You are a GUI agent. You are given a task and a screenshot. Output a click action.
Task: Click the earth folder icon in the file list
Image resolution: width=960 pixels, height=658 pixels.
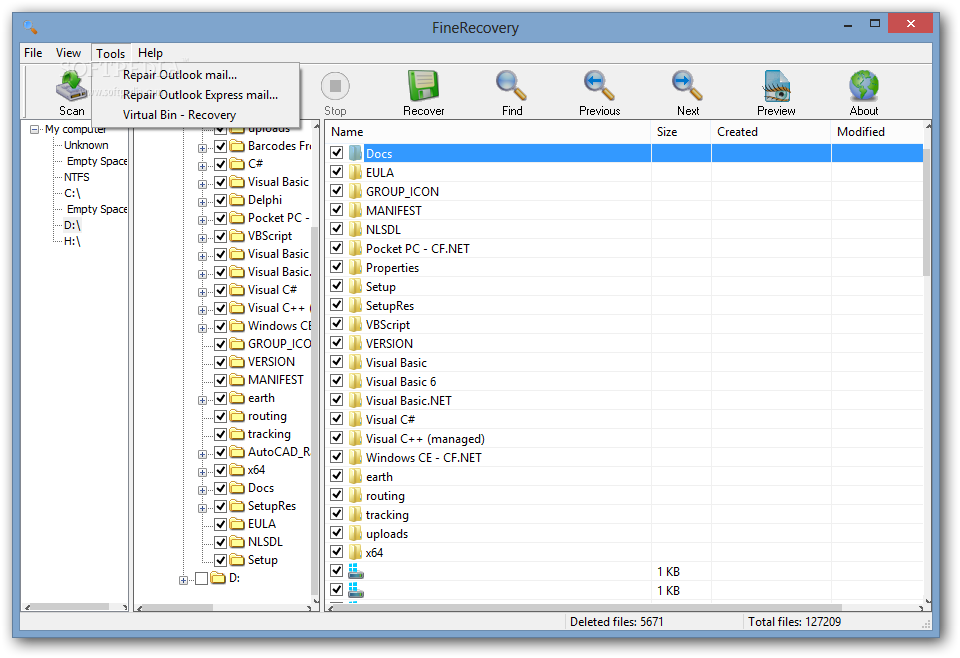[355, 476]
